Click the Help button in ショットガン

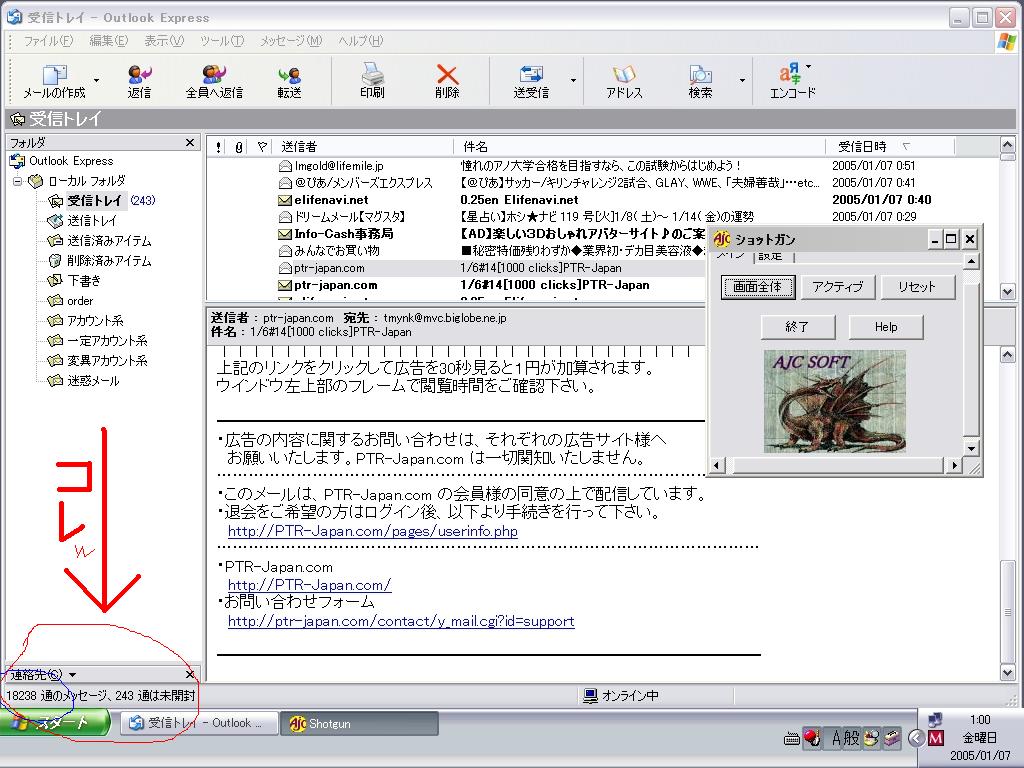pyautogui.click(x=886, y=327)
